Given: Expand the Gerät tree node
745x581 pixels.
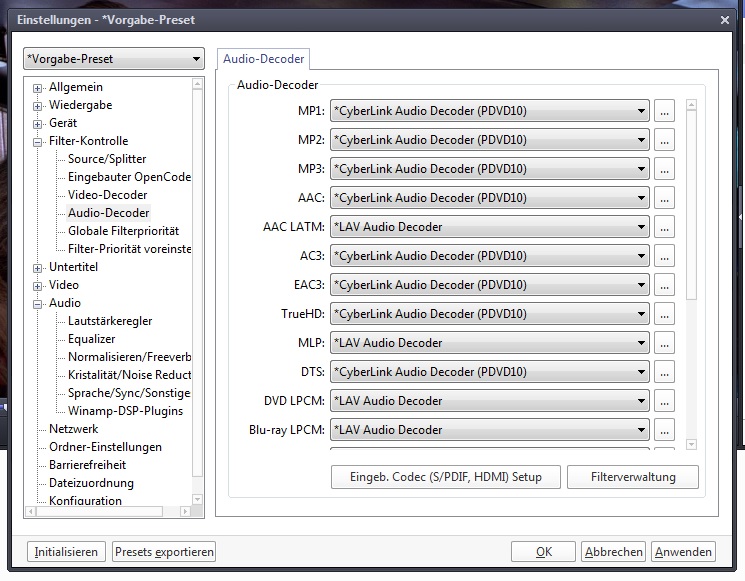Looking at the screenshot, I should click(x=37, y=124).
